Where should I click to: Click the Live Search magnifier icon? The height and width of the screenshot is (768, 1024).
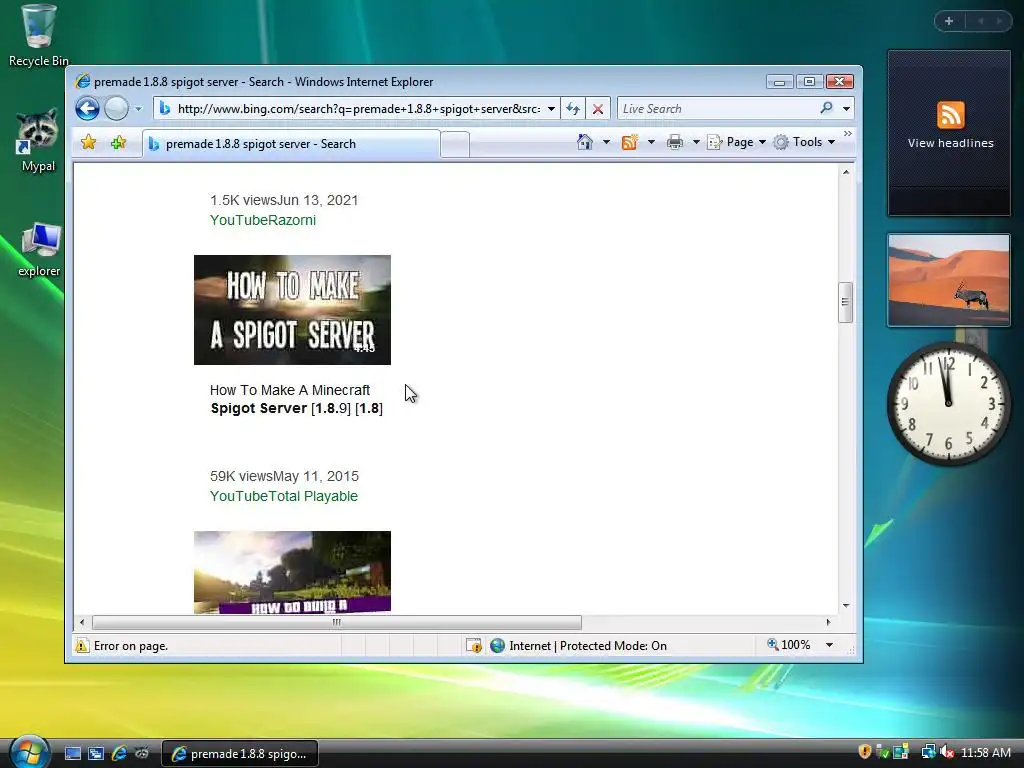pos(826,108)
